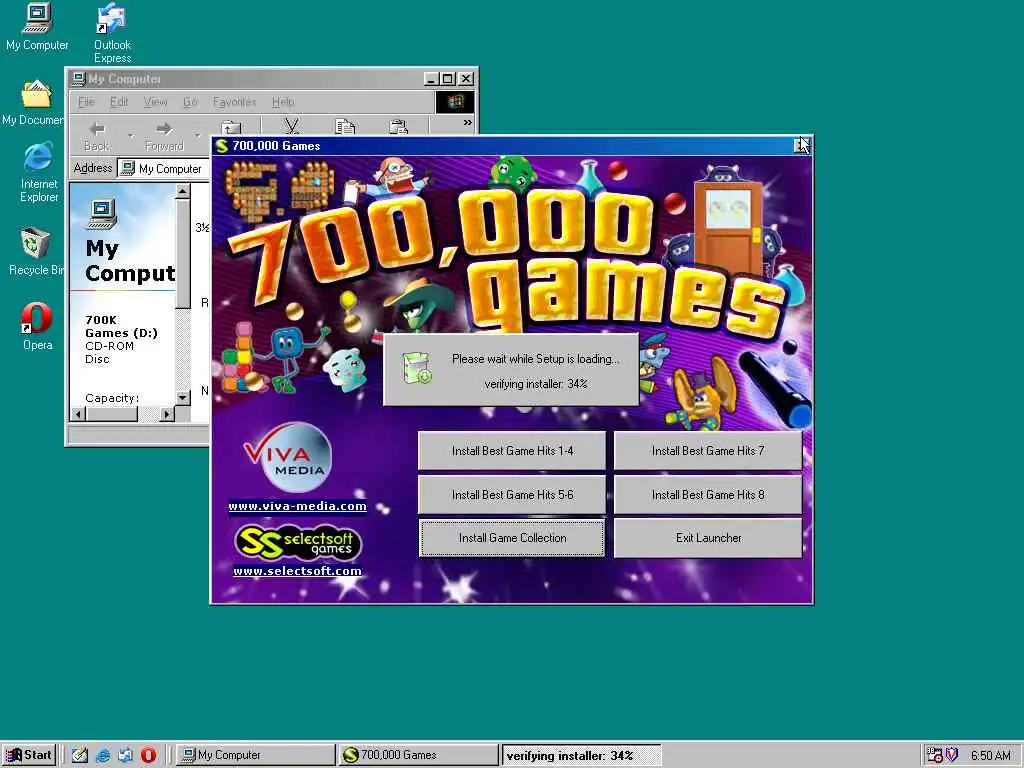Click the My Computer address bar field
This screenshot has width=1024, height=768.
click(x=163, y=168)
